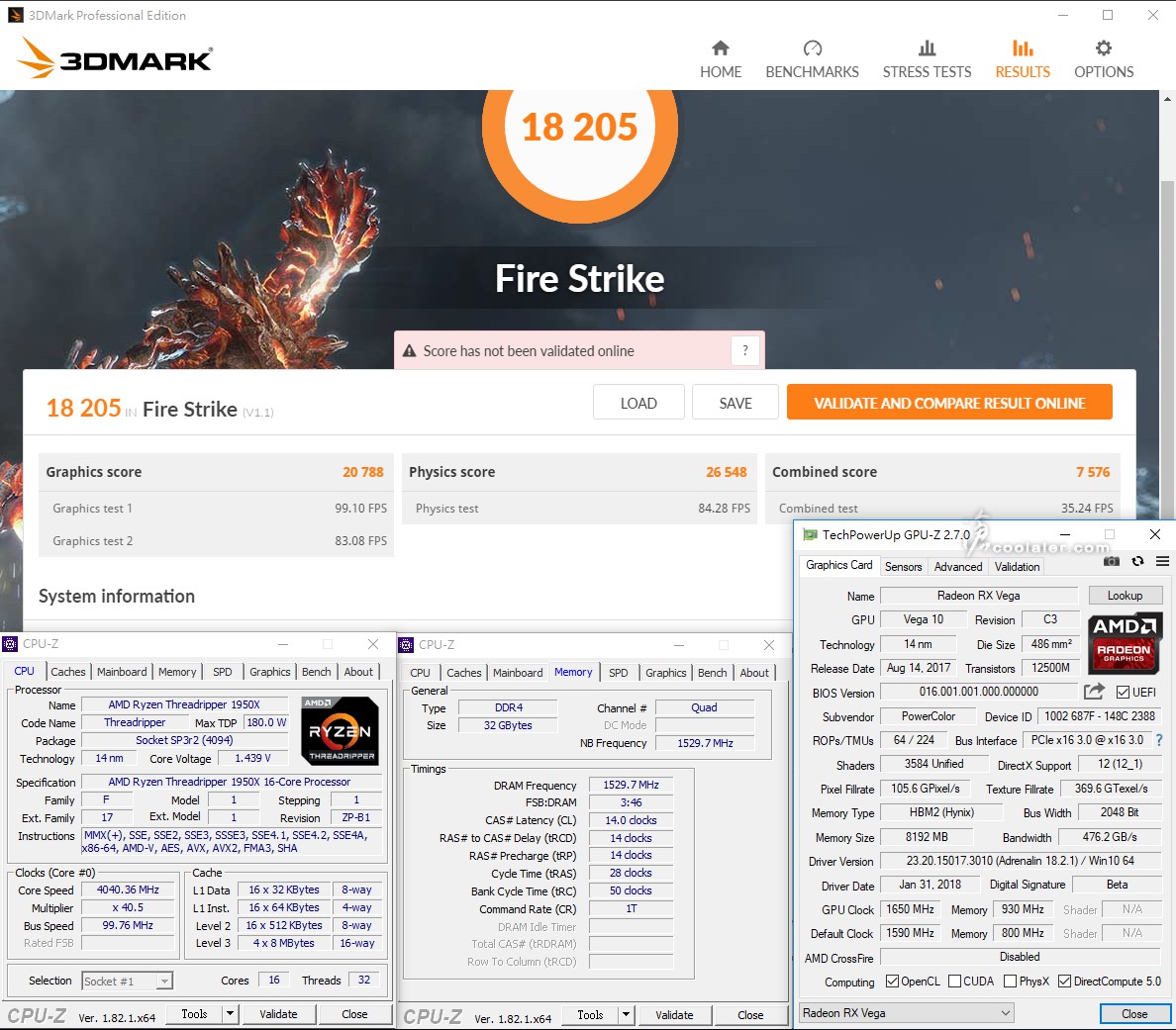Viewport: 1176px width, 1030px height.
Task: Click the SAVE result button
Action: click(x=735, y=403)
